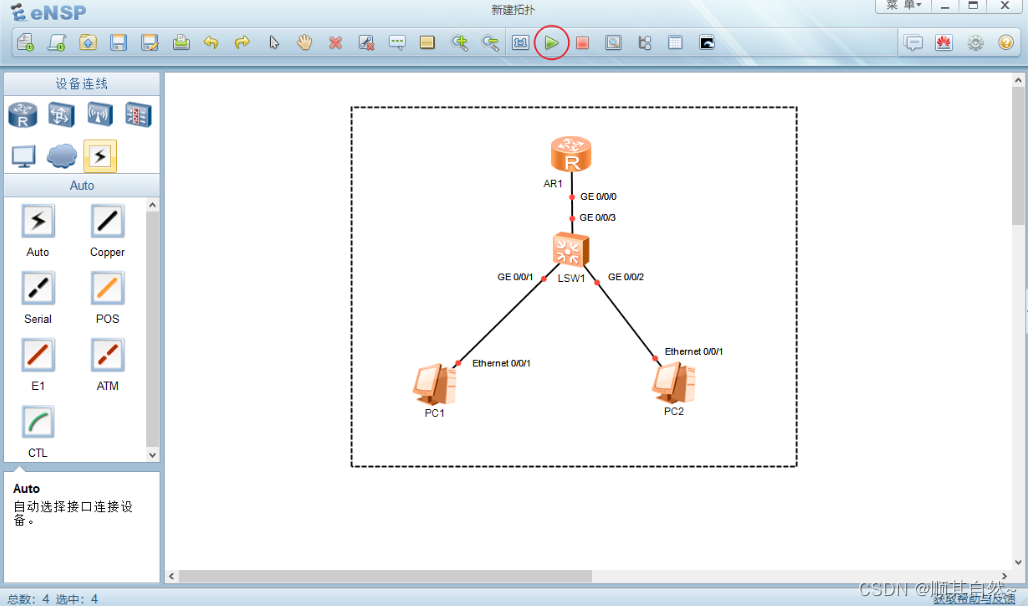Viewport: 1032px width, 609px height.
Task: Select PC1 on the canvas
Action: [434, 384]
